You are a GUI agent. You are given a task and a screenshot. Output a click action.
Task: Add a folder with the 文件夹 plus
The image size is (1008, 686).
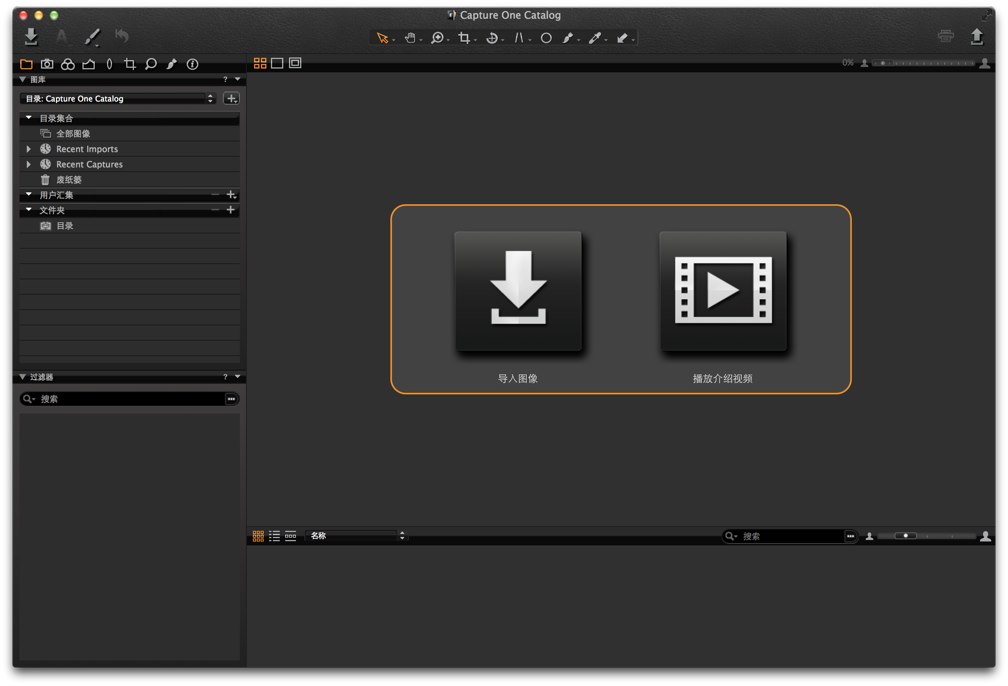(x=231, y=210)
